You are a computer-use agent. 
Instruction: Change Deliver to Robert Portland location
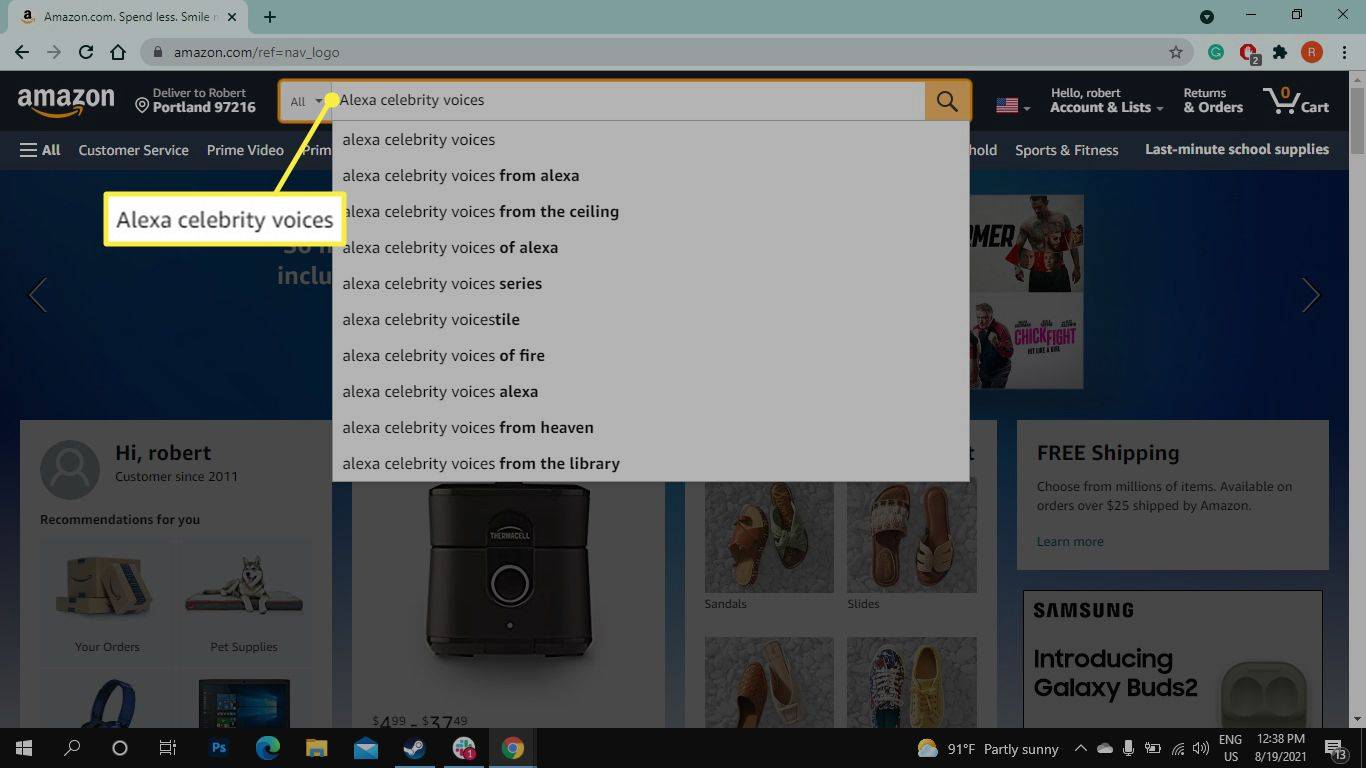click(x=196, y=100)
